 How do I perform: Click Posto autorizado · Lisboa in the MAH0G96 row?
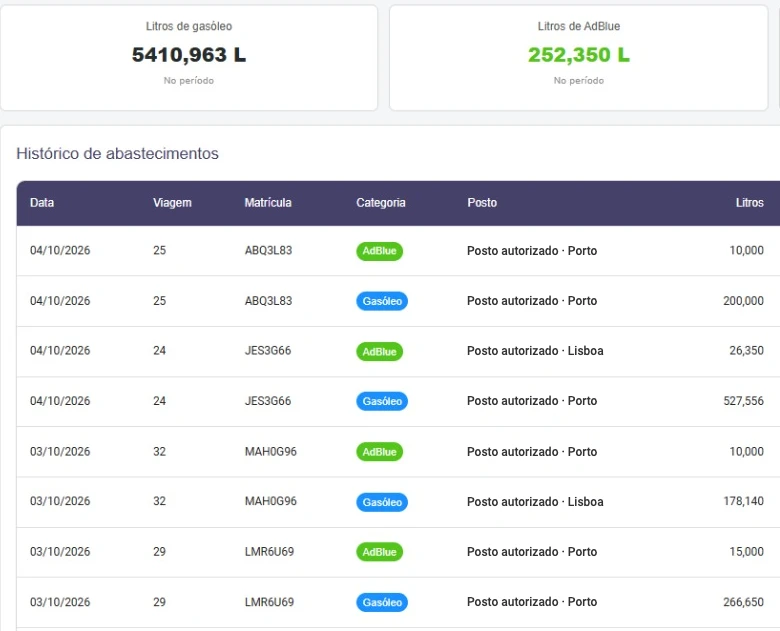tap(535, 502)
